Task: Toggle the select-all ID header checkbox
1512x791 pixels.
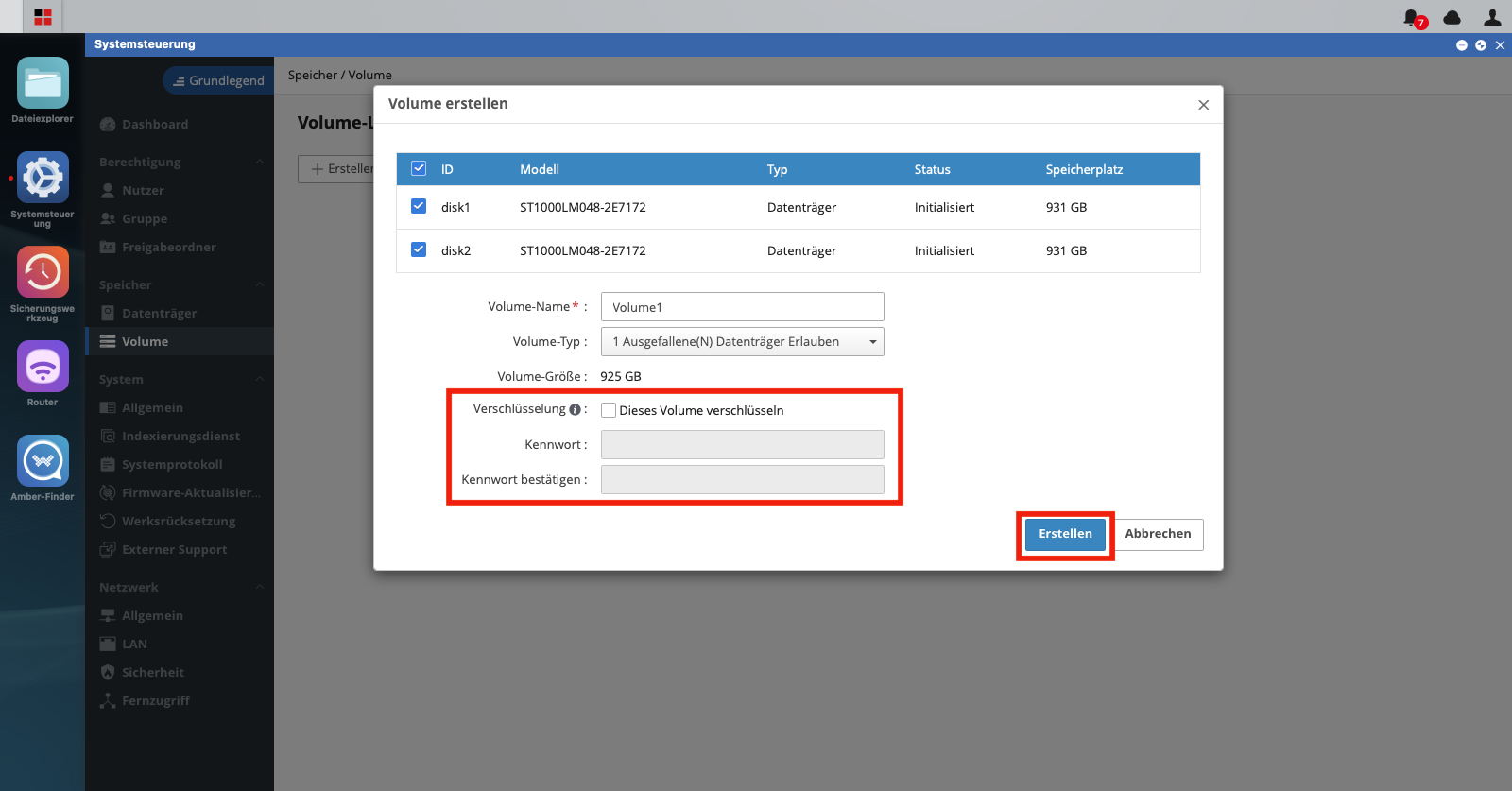Action: point(419,168)
